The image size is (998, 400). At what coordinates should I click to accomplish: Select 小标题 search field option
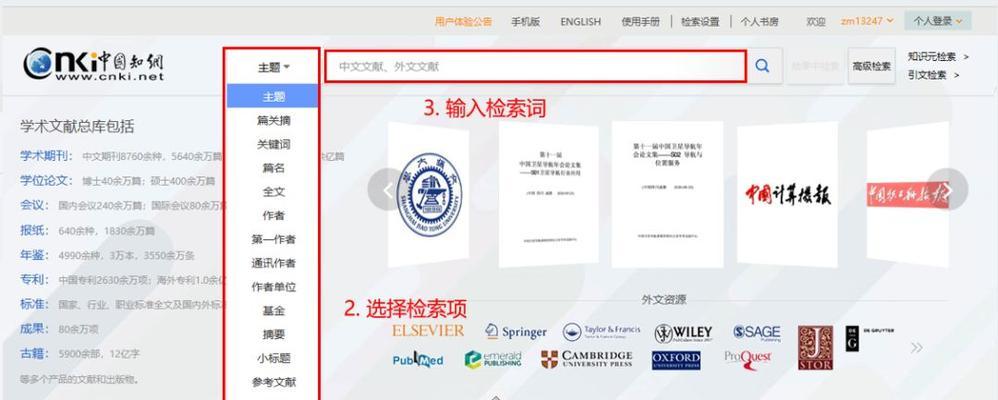coord(272,358)
